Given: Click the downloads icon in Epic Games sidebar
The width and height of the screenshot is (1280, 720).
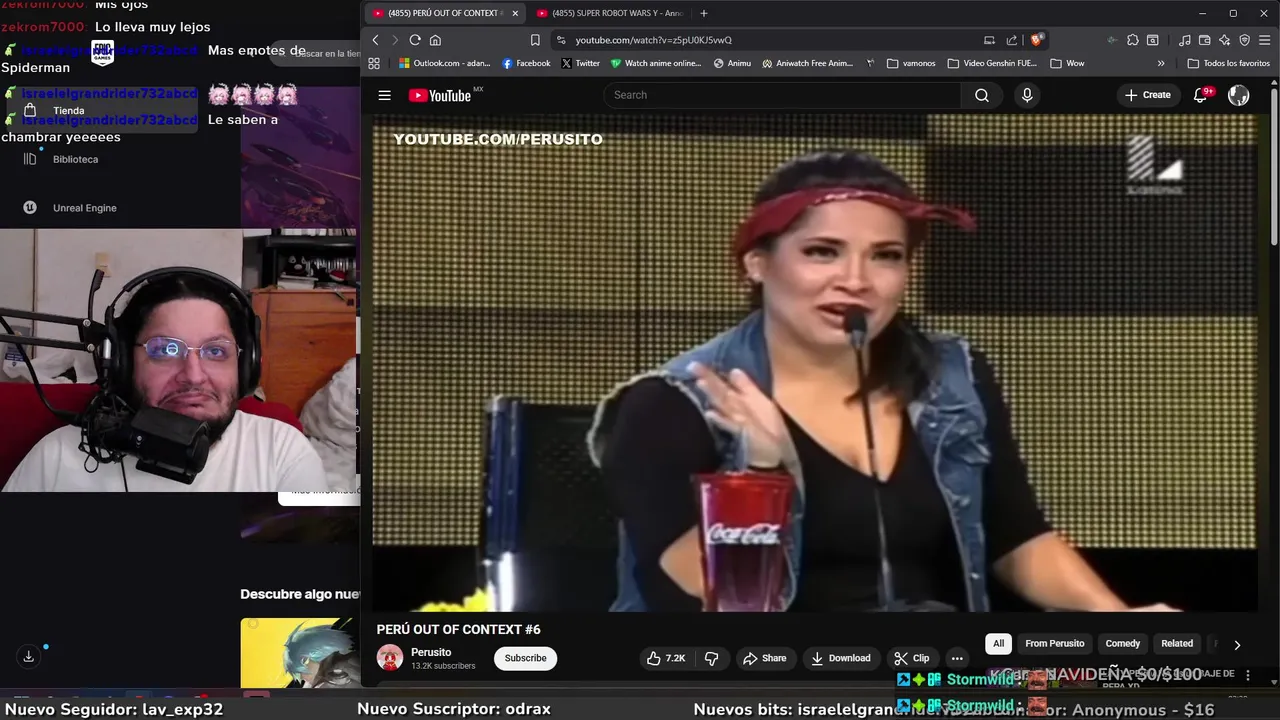Looking at the screenshot, I should 28,656.
